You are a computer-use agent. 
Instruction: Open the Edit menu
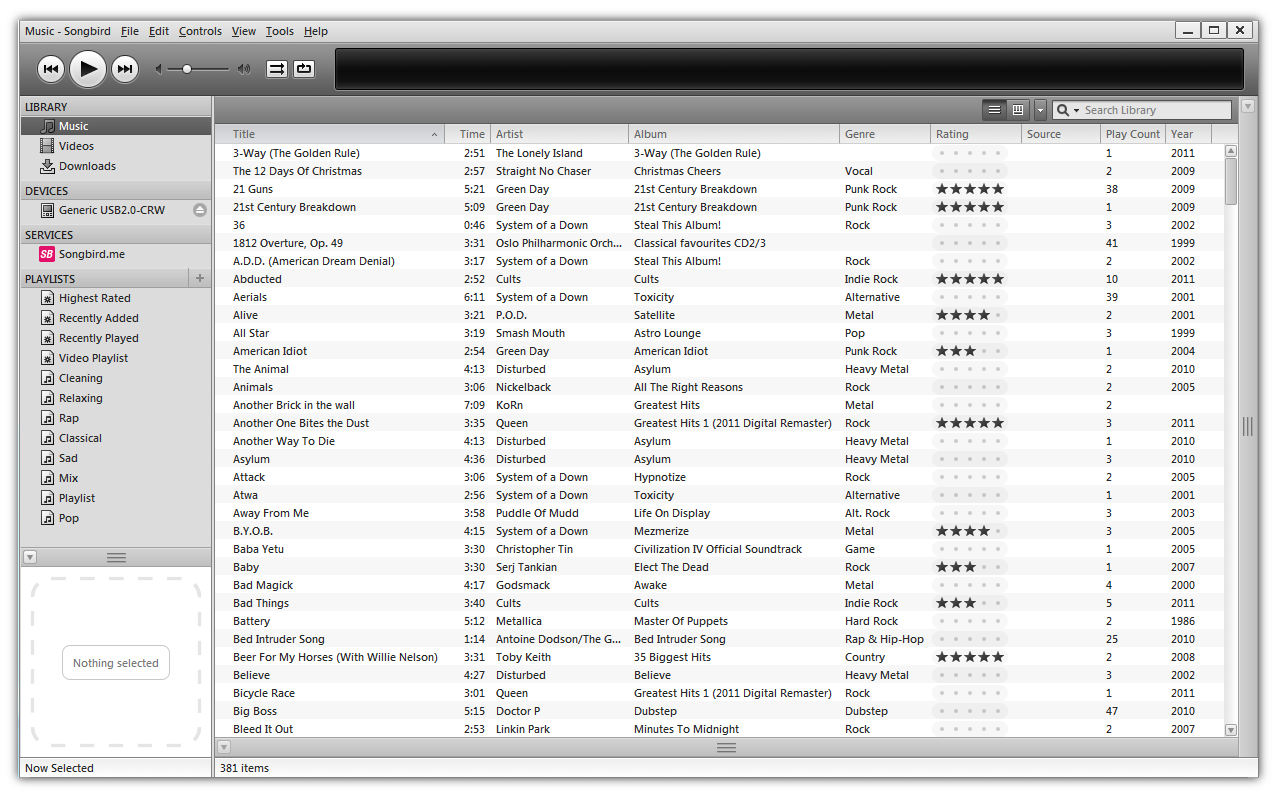coord(159,31)
